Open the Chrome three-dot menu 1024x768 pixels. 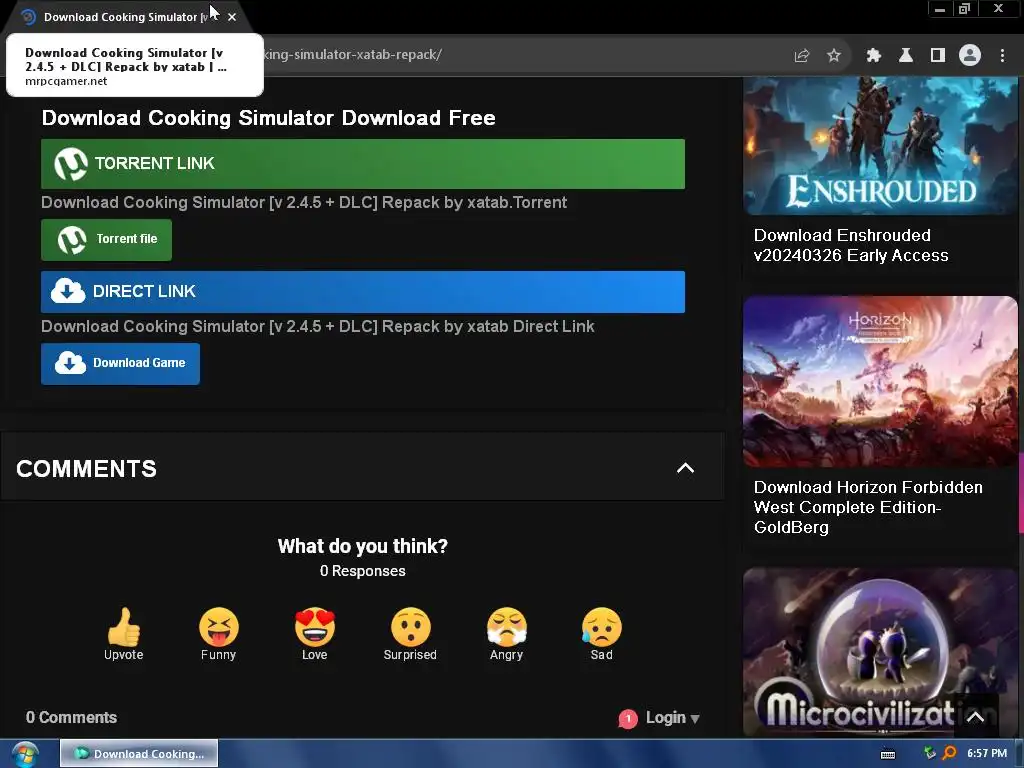coord(1002,56)
